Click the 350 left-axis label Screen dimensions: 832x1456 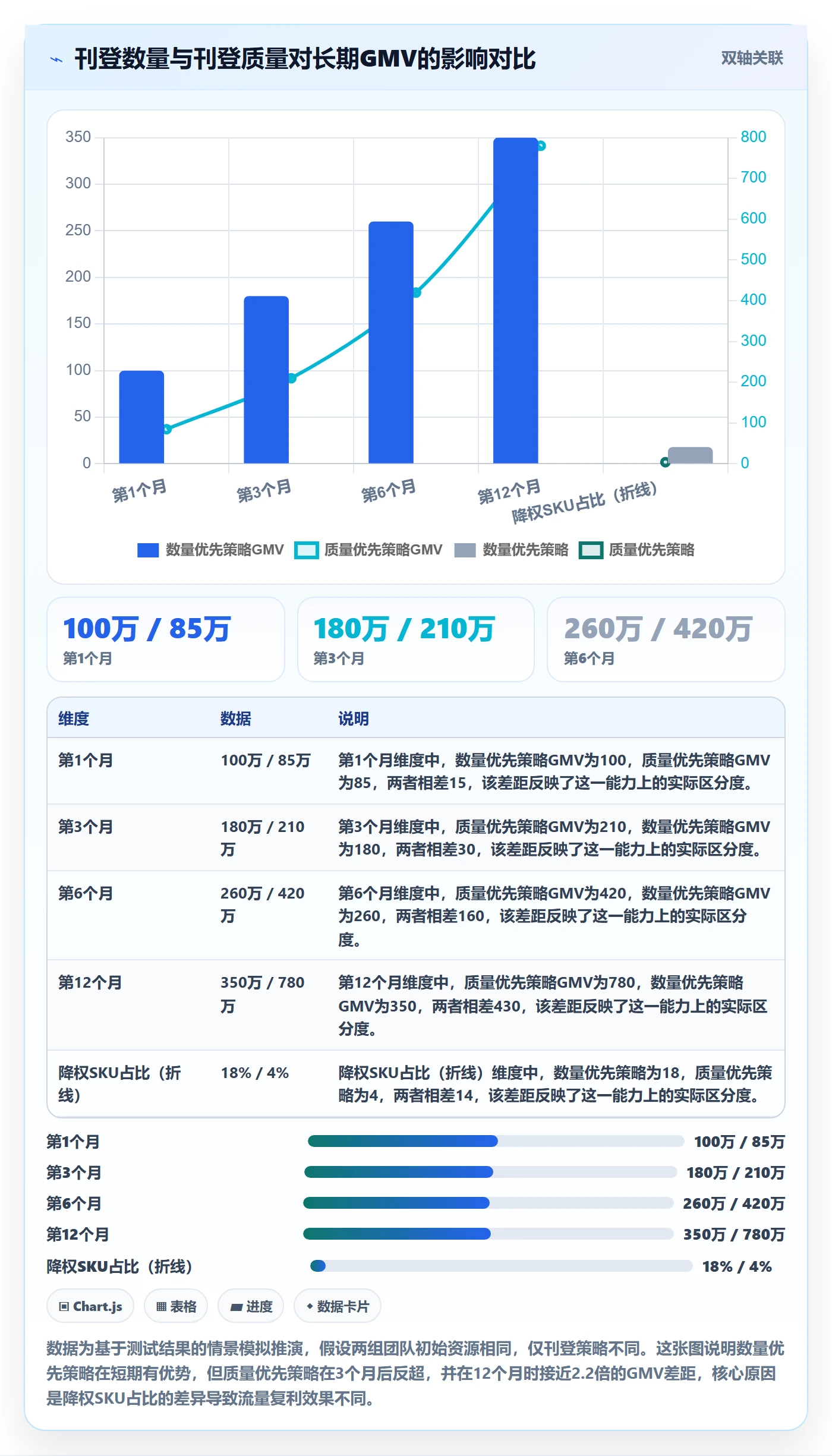point(78,137)
